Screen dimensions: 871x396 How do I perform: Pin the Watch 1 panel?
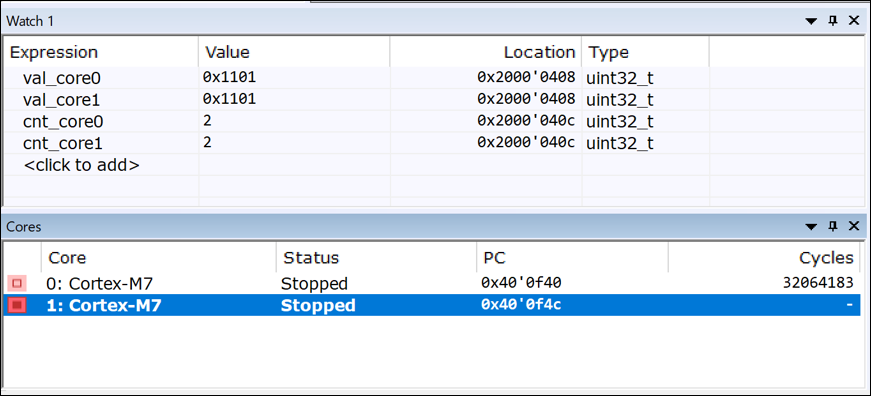pyautogui.click(x=833, y=21)
